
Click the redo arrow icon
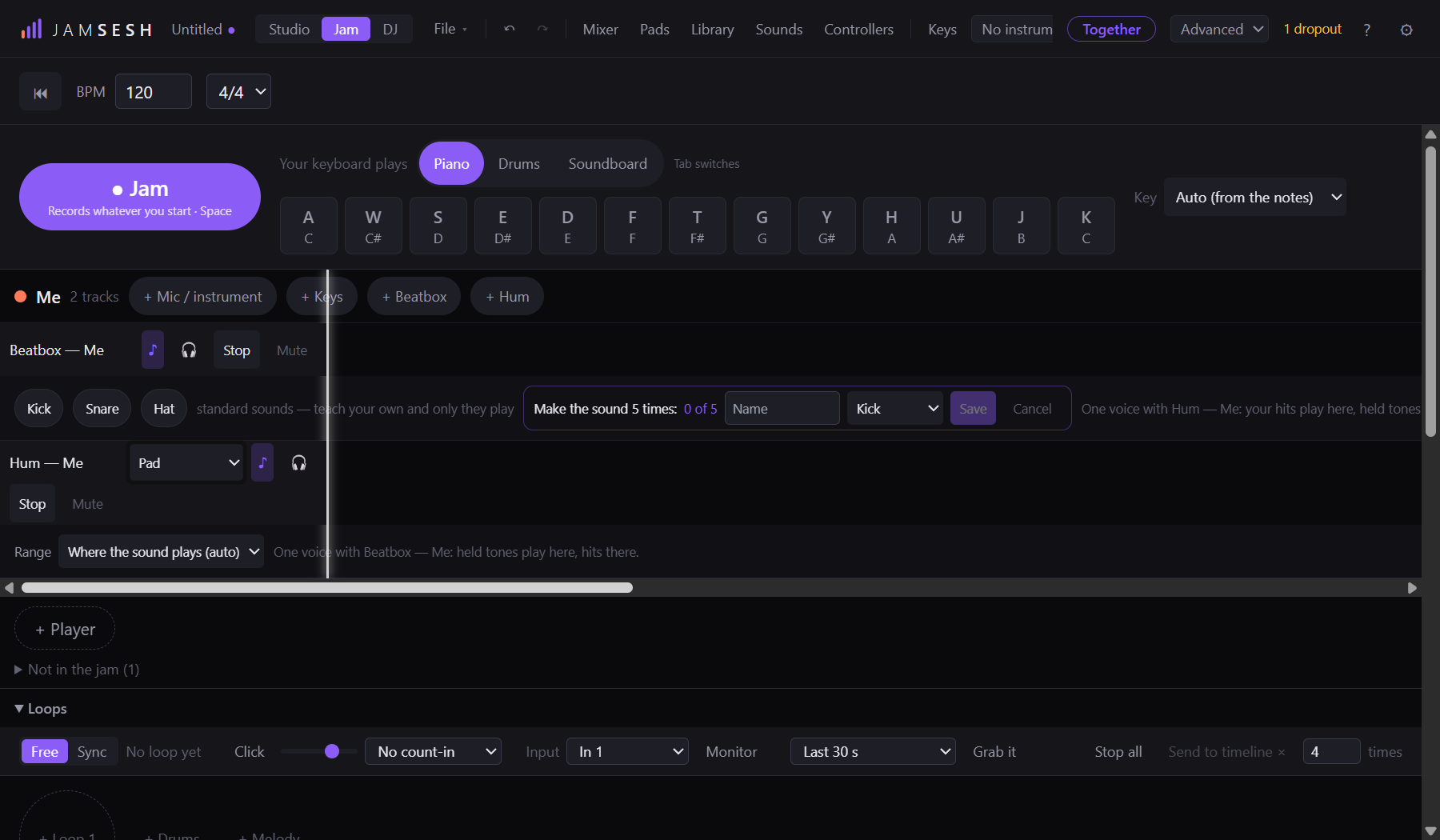click(x=542, y=29)
